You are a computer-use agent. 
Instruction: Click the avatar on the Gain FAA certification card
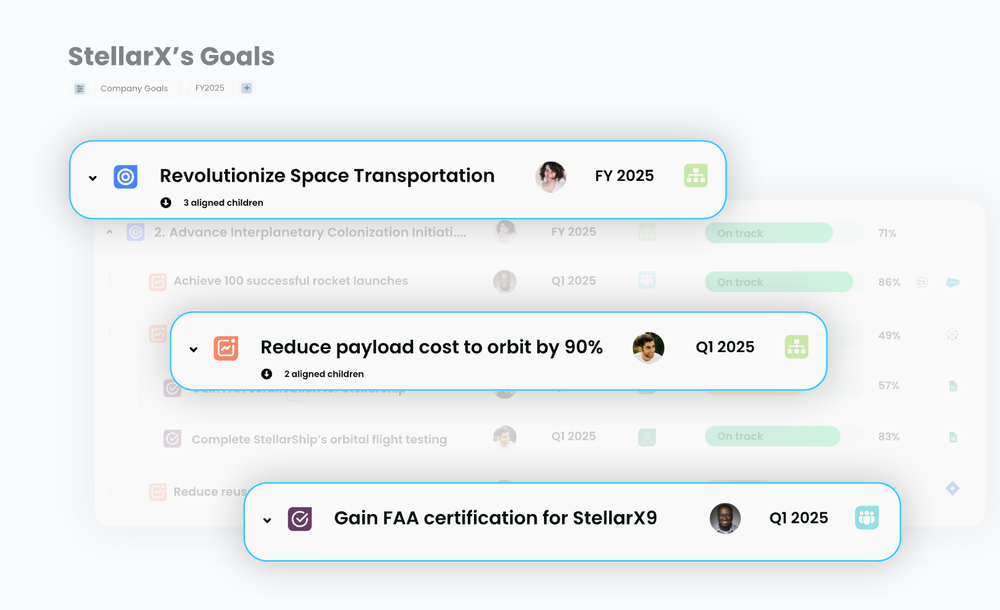[x=725, y=518]
